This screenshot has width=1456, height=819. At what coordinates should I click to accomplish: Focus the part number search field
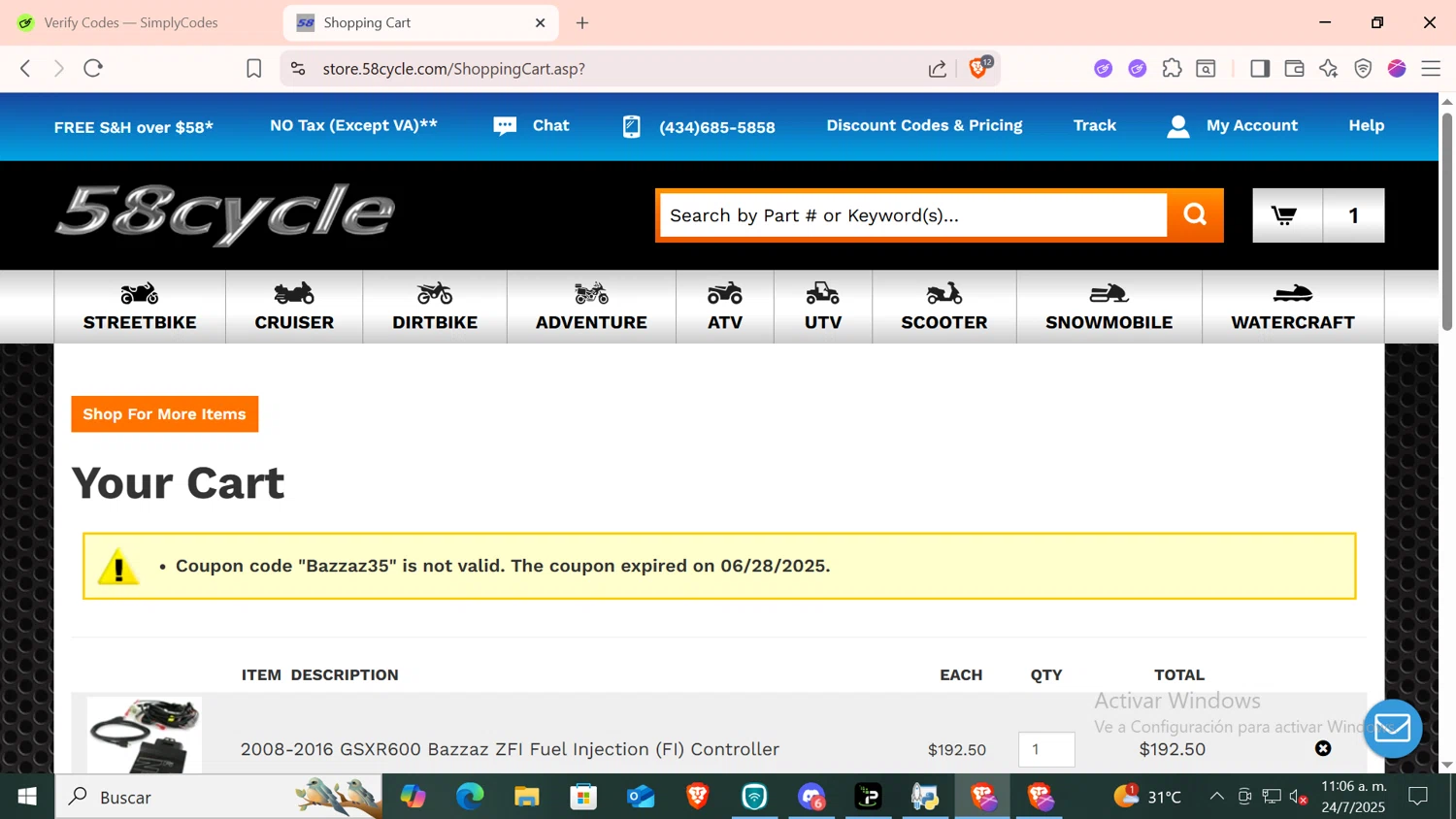tap(912, 215)
